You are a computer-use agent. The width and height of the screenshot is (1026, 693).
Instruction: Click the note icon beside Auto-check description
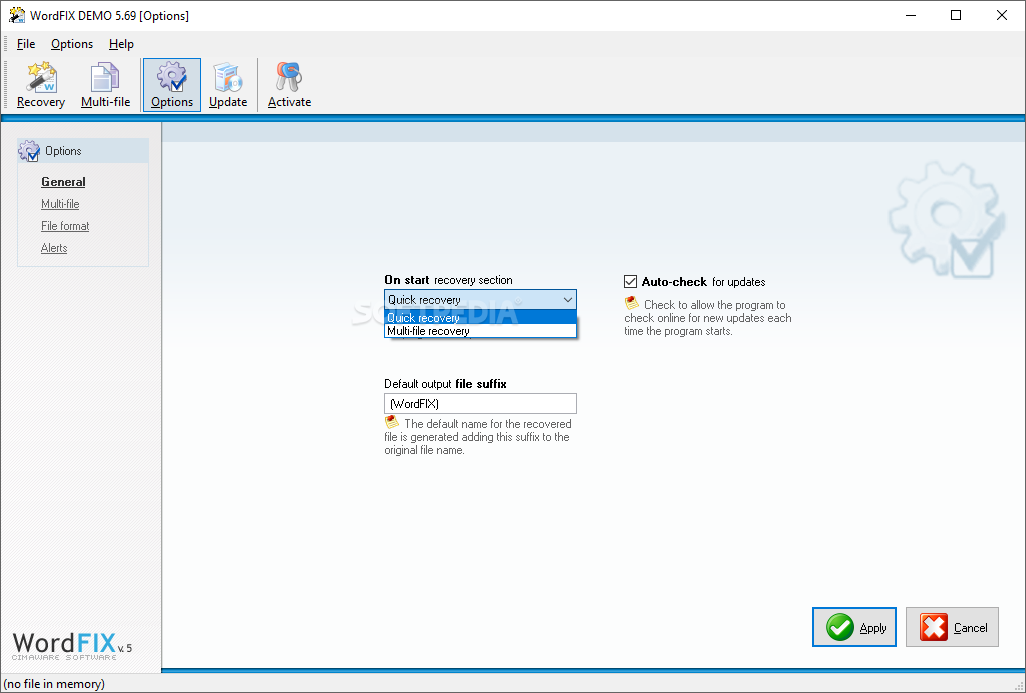pyautogui.click(x=631, y=303)
